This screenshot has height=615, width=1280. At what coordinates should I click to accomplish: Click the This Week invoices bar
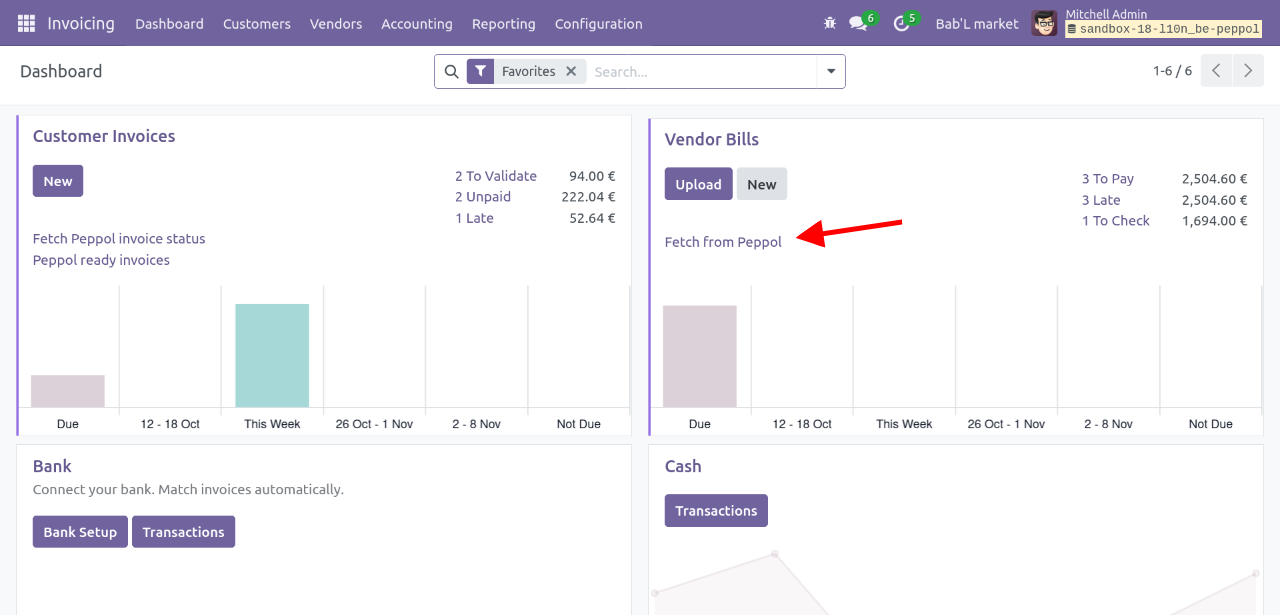272,355
